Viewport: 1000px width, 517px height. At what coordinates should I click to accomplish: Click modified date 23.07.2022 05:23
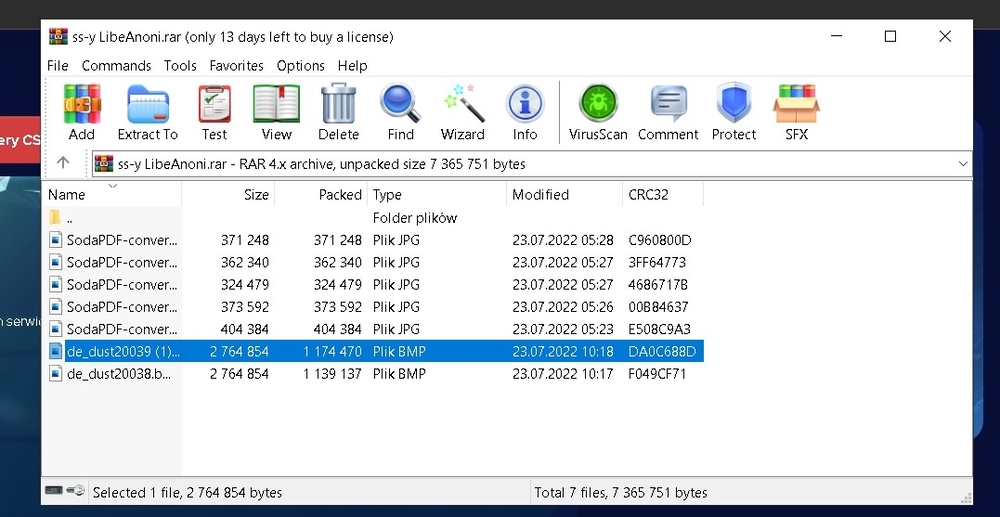click(x=562, y=329)
